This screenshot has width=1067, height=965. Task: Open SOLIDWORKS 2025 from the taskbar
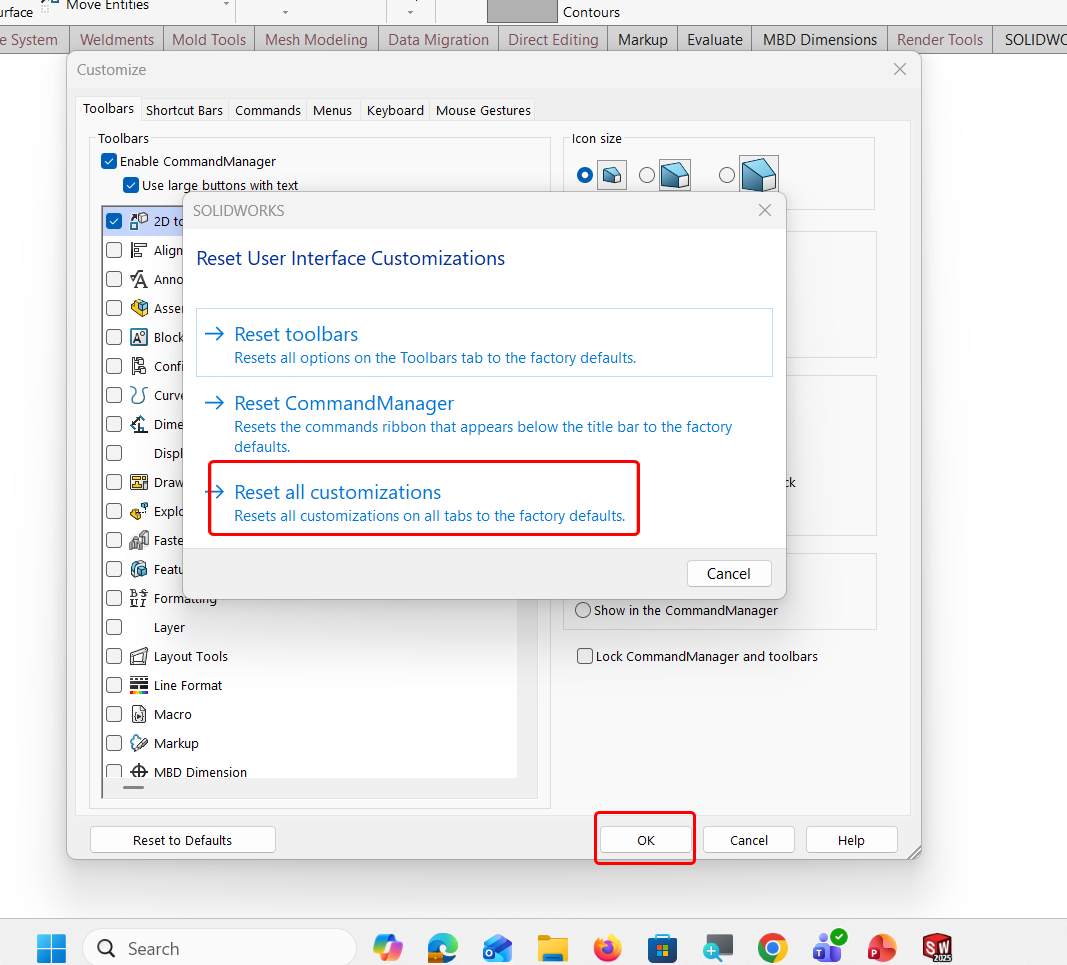click(x=937, y=948)
